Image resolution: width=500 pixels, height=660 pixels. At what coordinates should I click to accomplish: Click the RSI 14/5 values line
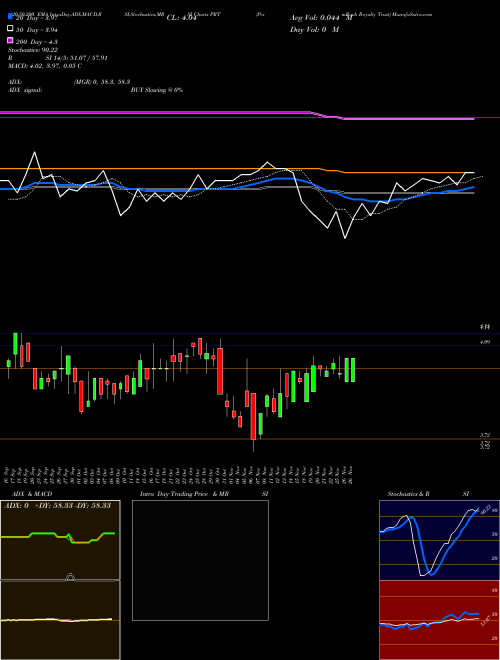click(58, 58)
